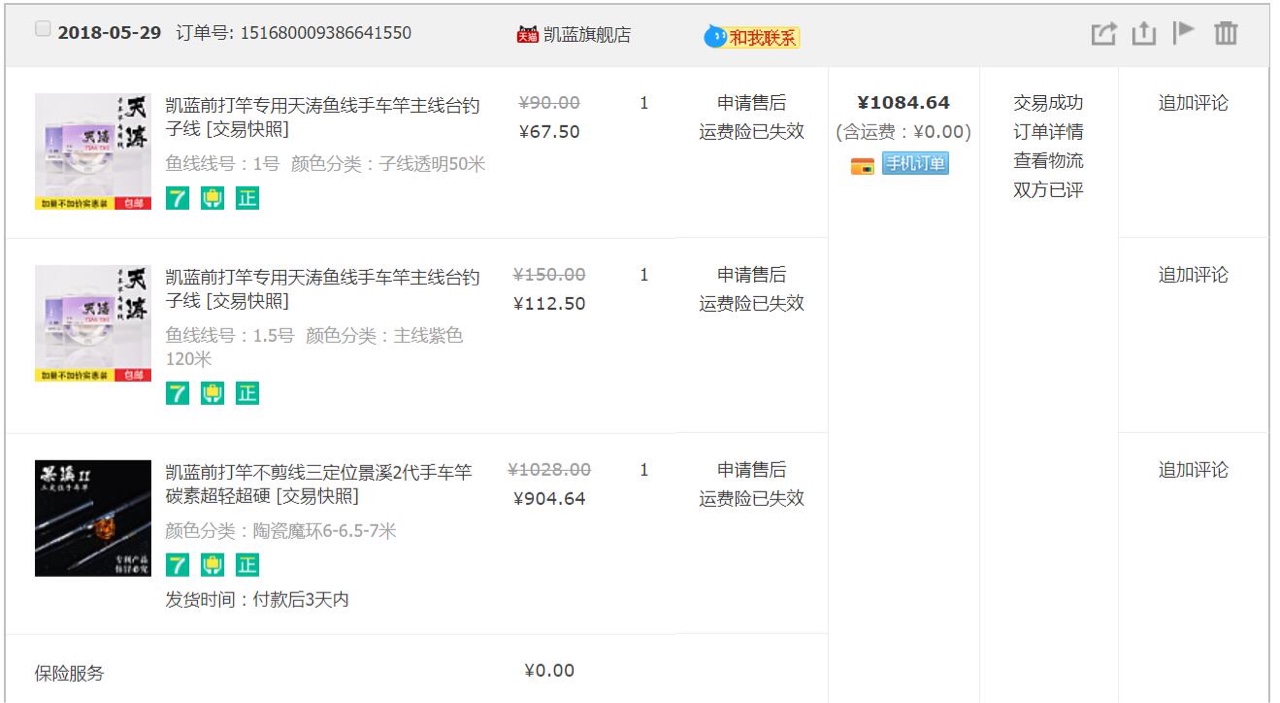Click the 正 genuine icon under 陶瓷魔环6-6.5-7米

point(247,565)
